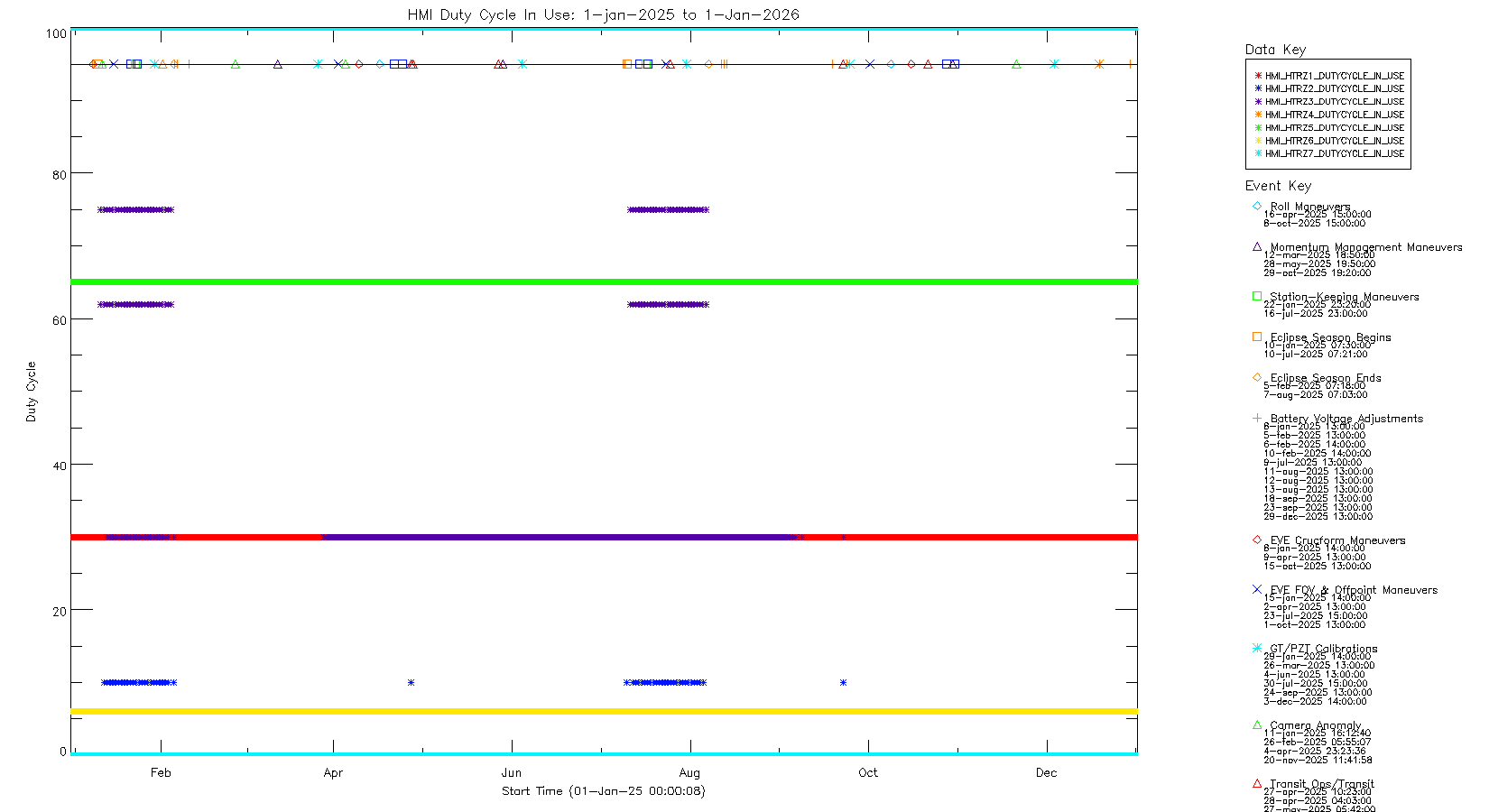Click the isolated green triangle marker in late February

coord(236,64)
